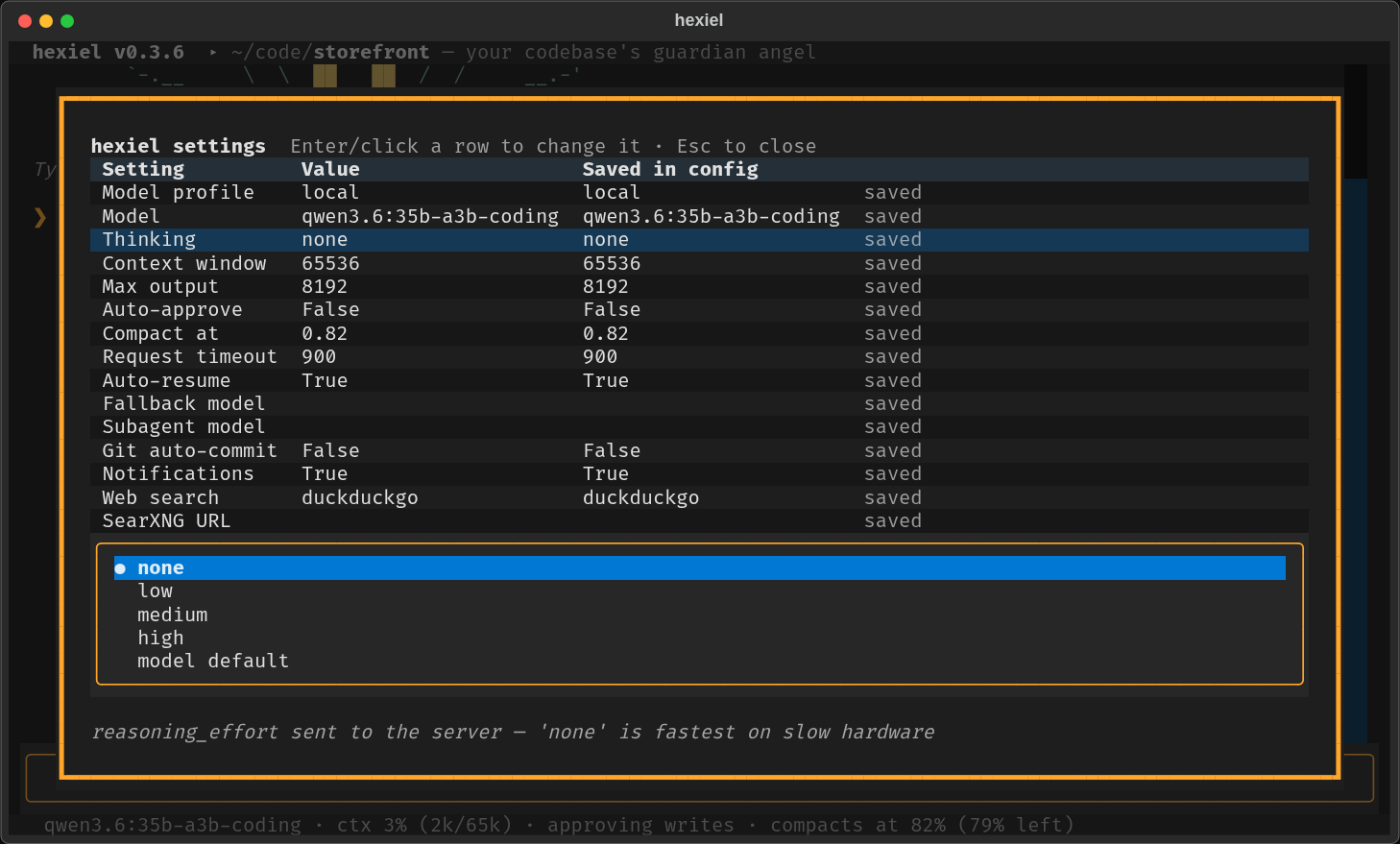
Task: Click the 'Setting' column header
Action: (143, 169)
